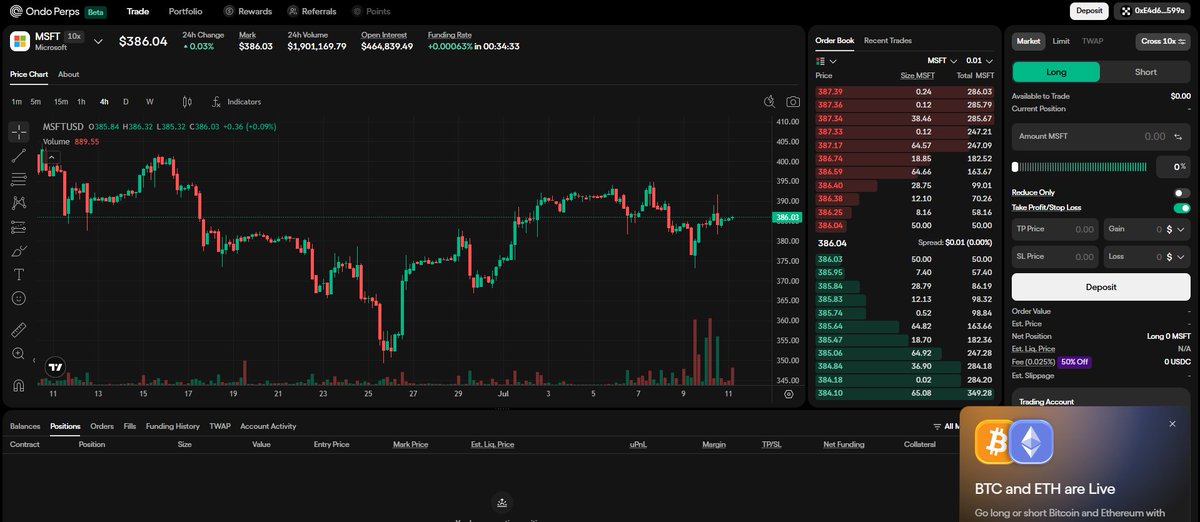Toggle the magnet snapping mode
1200x522 pixels.
pyautogui.click(x=19, y=385)
